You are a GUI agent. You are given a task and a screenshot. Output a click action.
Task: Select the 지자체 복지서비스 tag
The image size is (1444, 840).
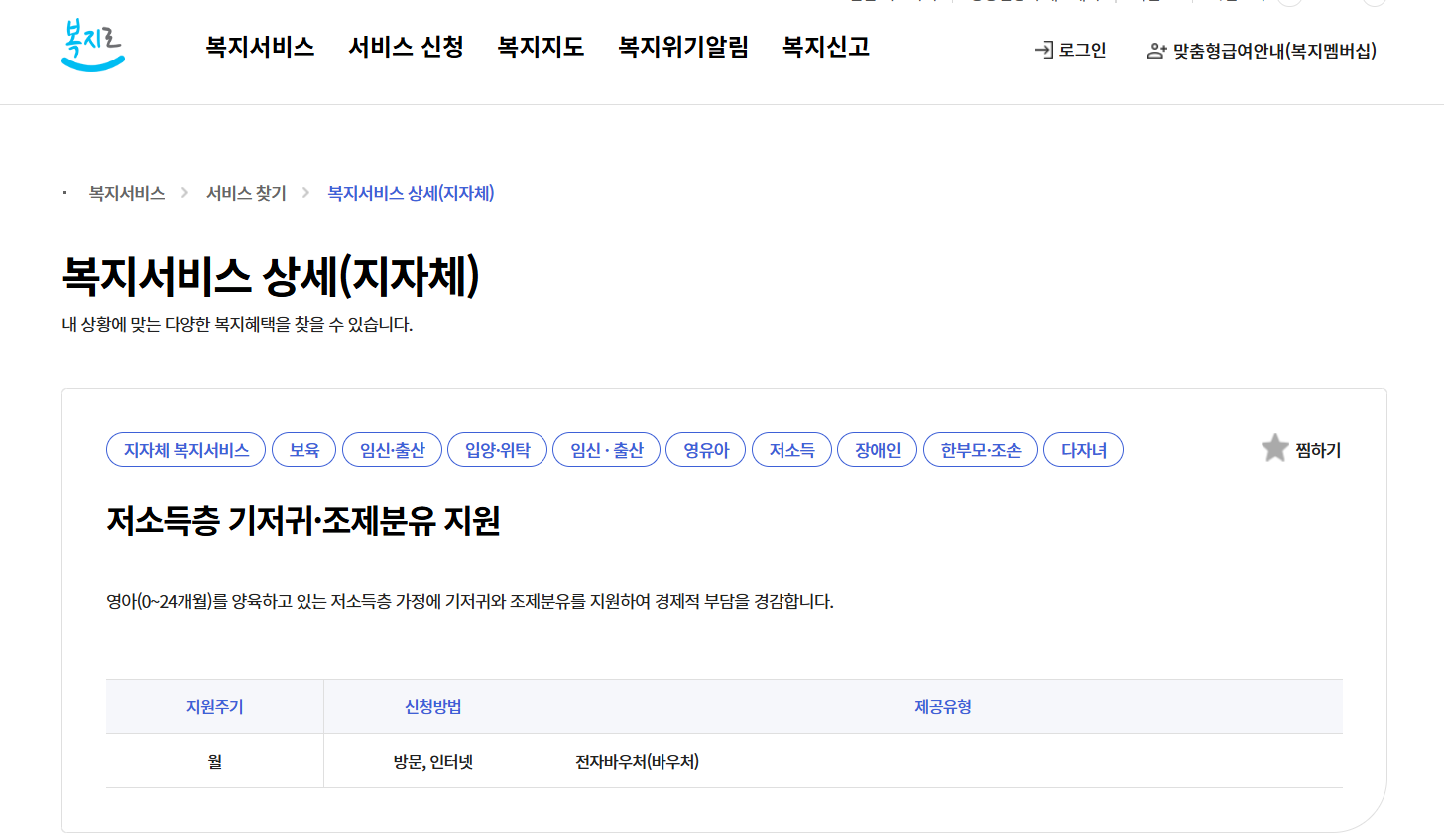pyautogui.click(x=185, y=449)
